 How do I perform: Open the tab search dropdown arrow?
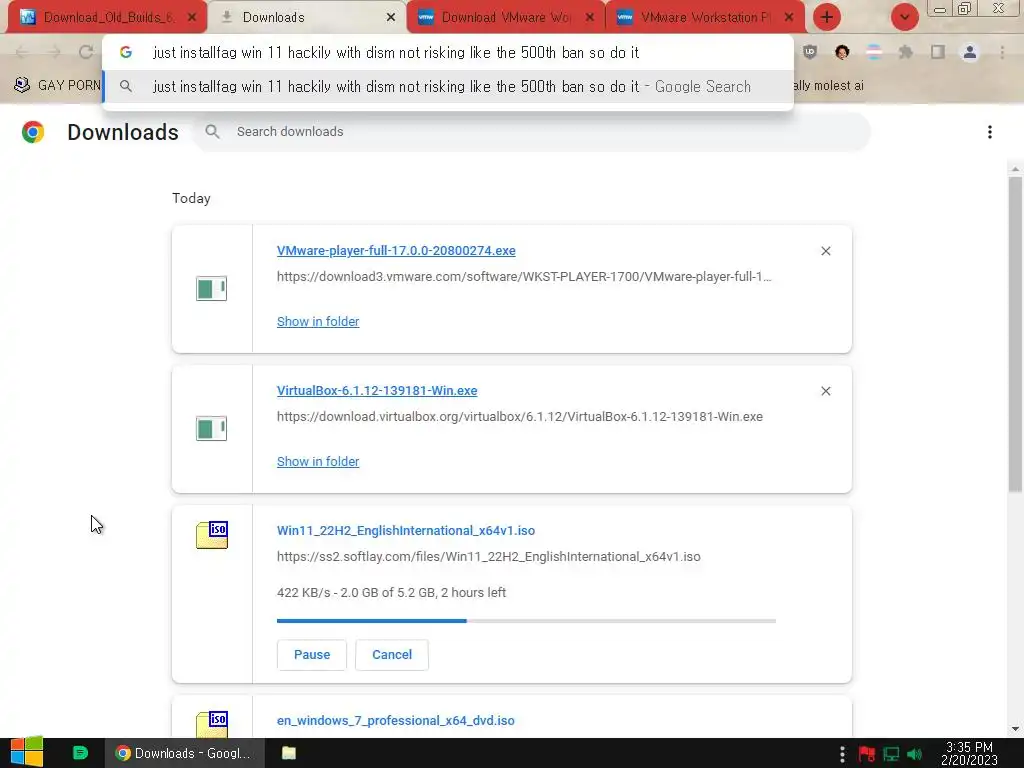904,17
